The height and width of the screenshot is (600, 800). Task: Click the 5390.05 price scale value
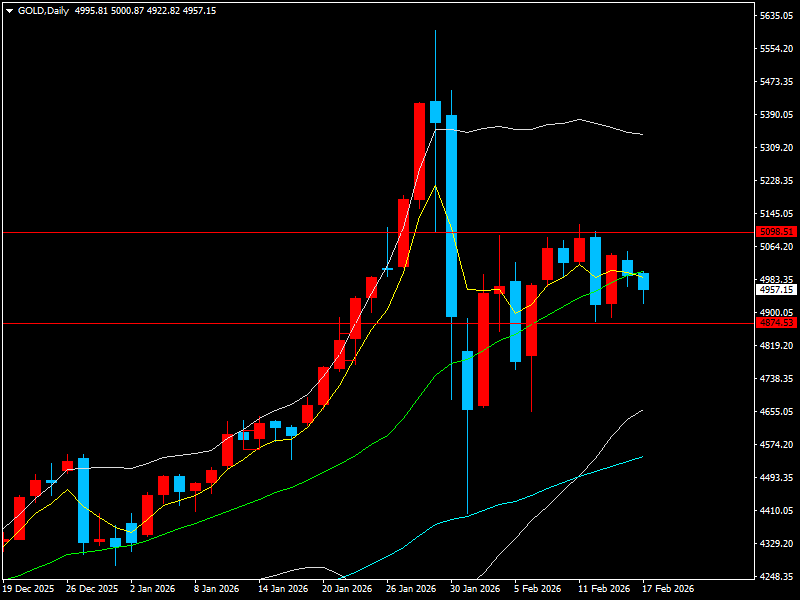777,115
